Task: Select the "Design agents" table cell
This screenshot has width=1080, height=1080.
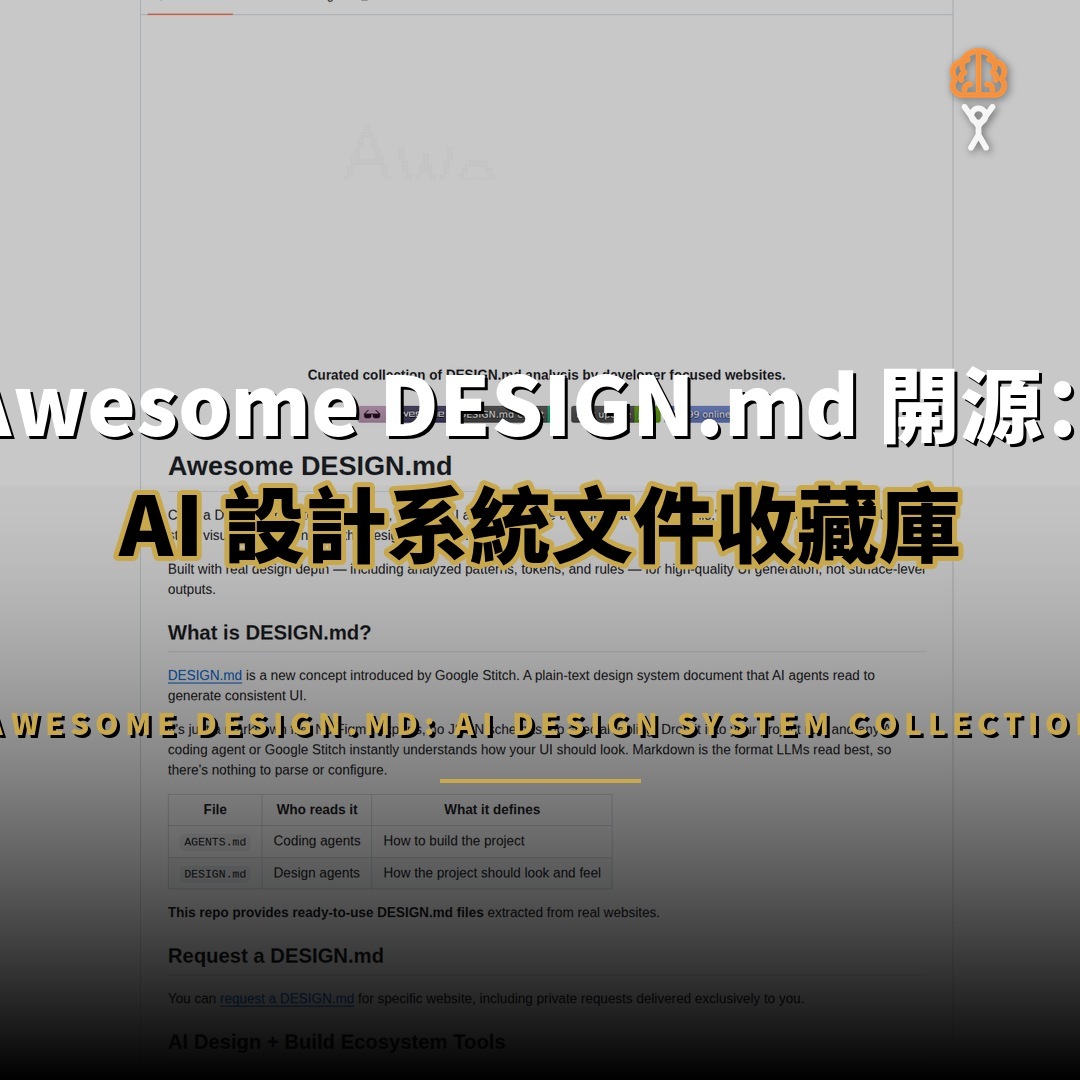Action: coord(317,873)
